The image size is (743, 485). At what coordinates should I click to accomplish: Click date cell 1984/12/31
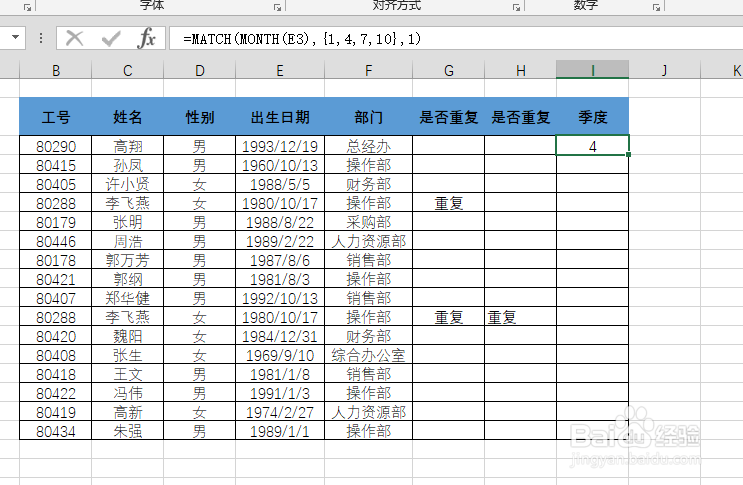pyautogui.click(x=280, y=336)
